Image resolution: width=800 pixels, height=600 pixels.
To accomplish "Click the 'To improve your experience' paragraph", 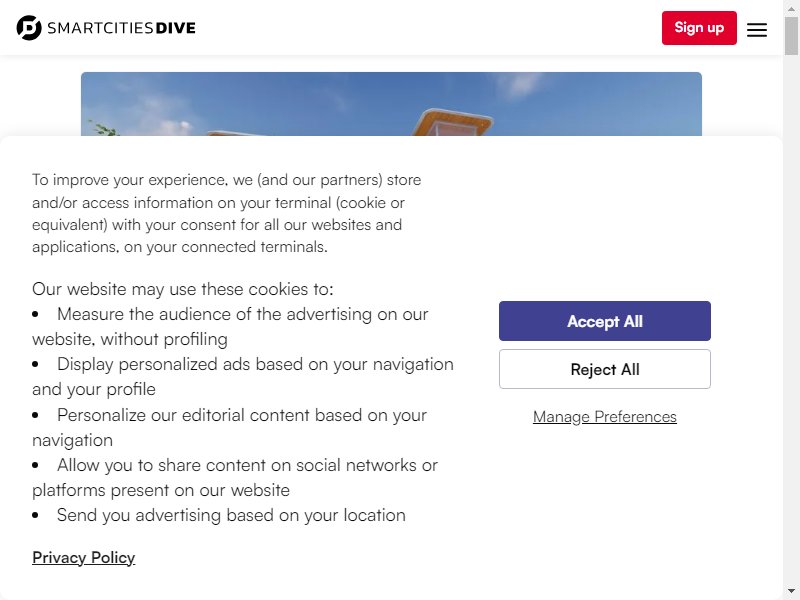I will (227, 213).
